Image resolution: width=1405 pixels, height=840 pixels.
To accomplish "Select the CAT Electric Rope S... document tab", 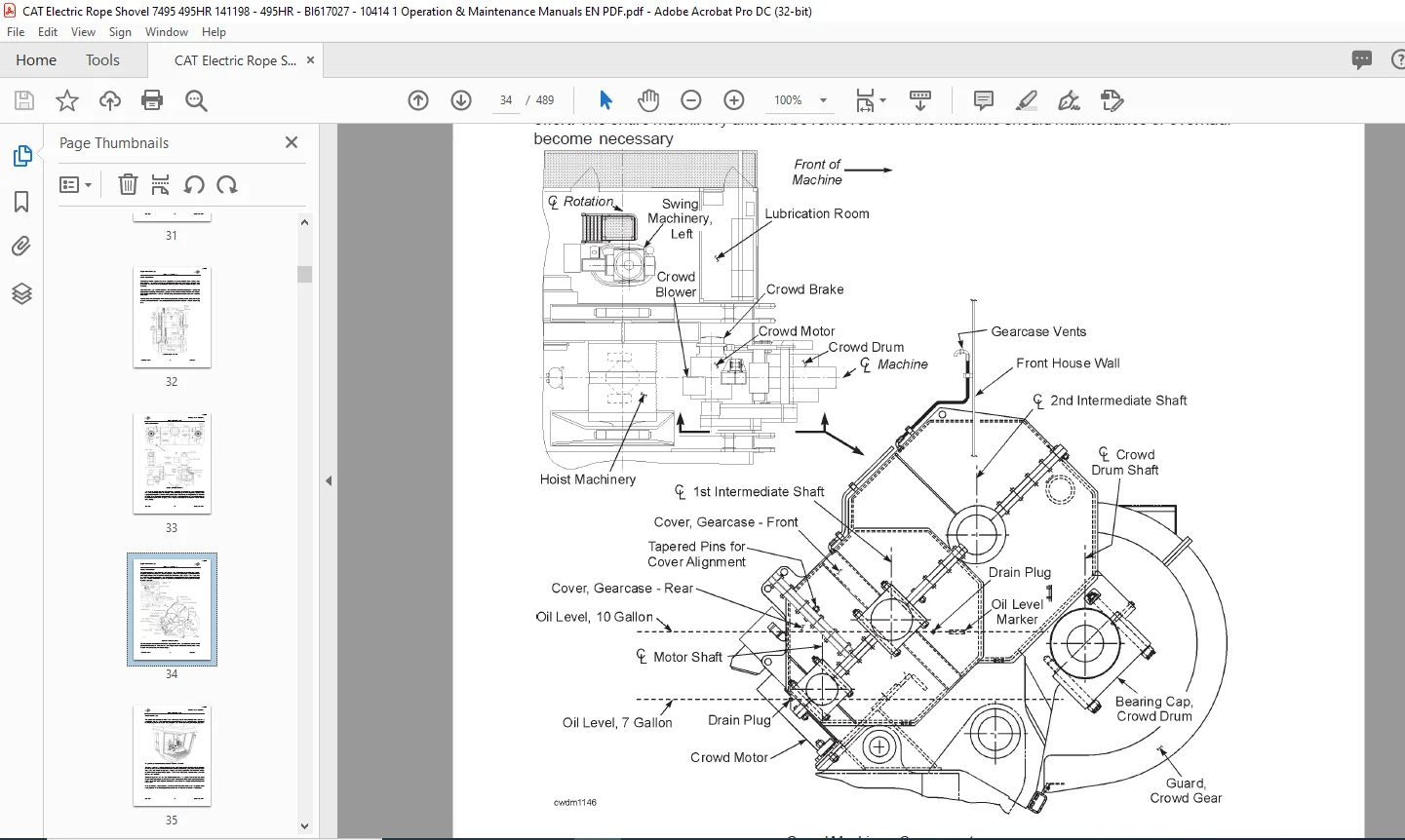I will [235, 60].
